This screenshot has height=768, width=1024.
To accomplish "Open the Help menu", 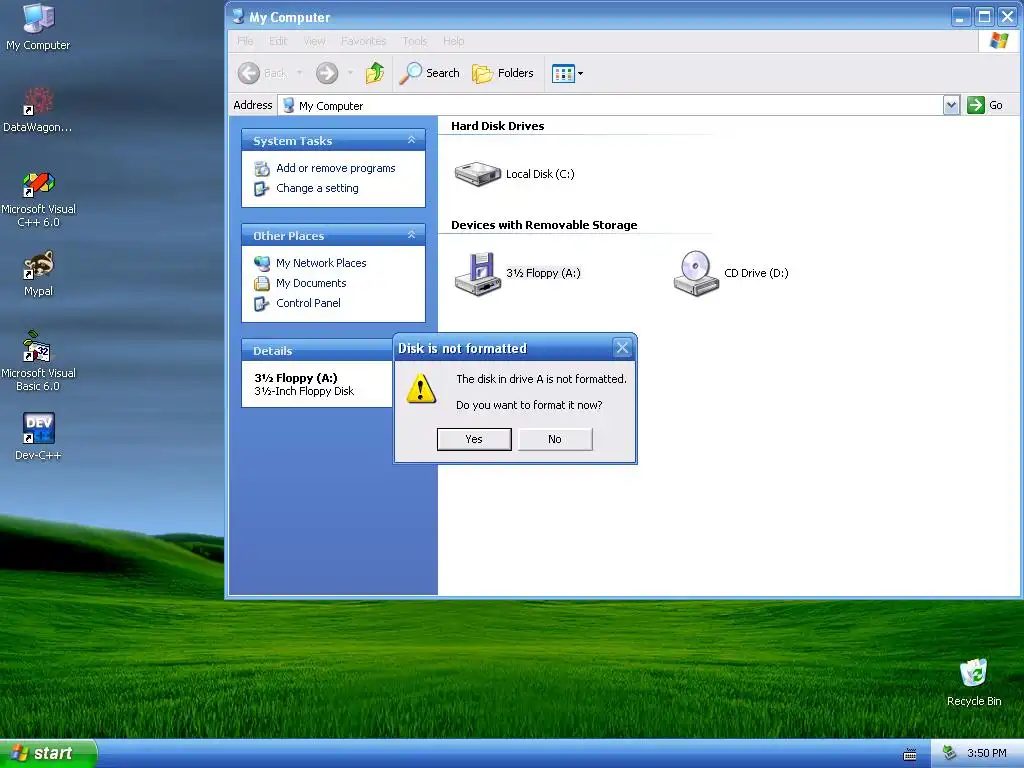I will (453, 41).
